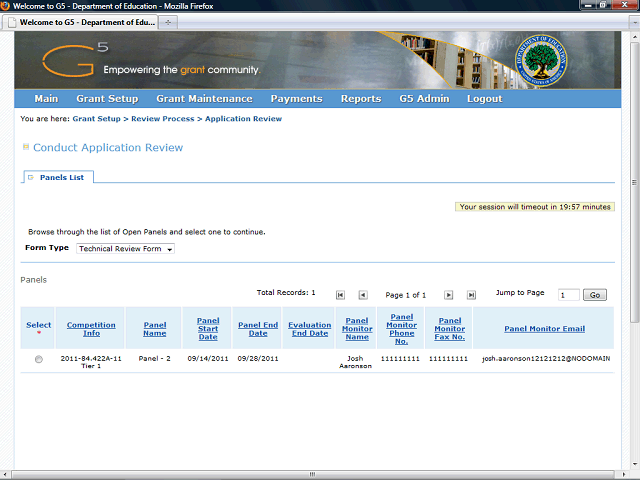
Task: Click the Jump to Page input field
Action: (568, 295)
